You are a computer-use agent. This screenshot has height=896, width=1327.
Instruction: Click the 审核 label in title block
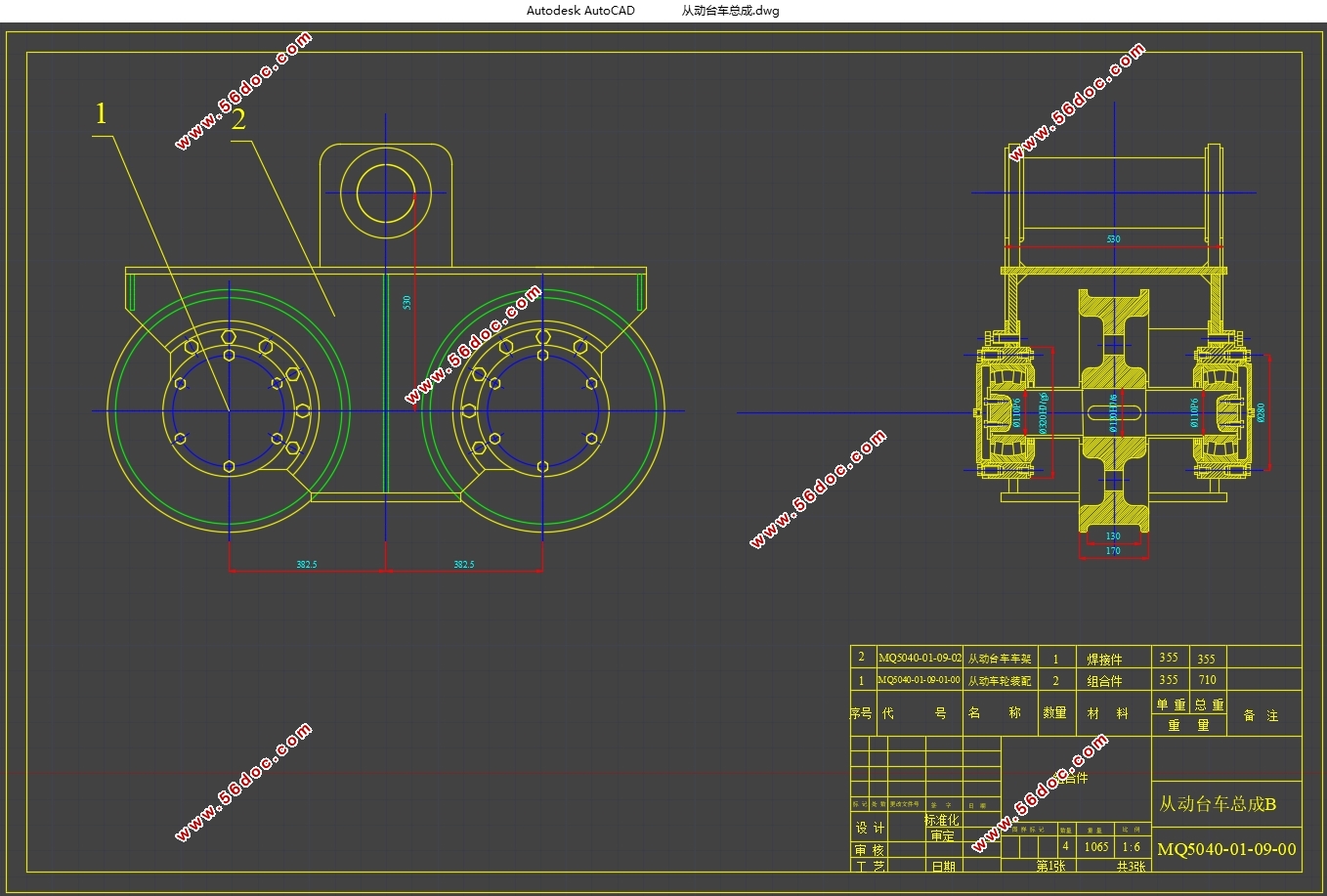[870, 850]
